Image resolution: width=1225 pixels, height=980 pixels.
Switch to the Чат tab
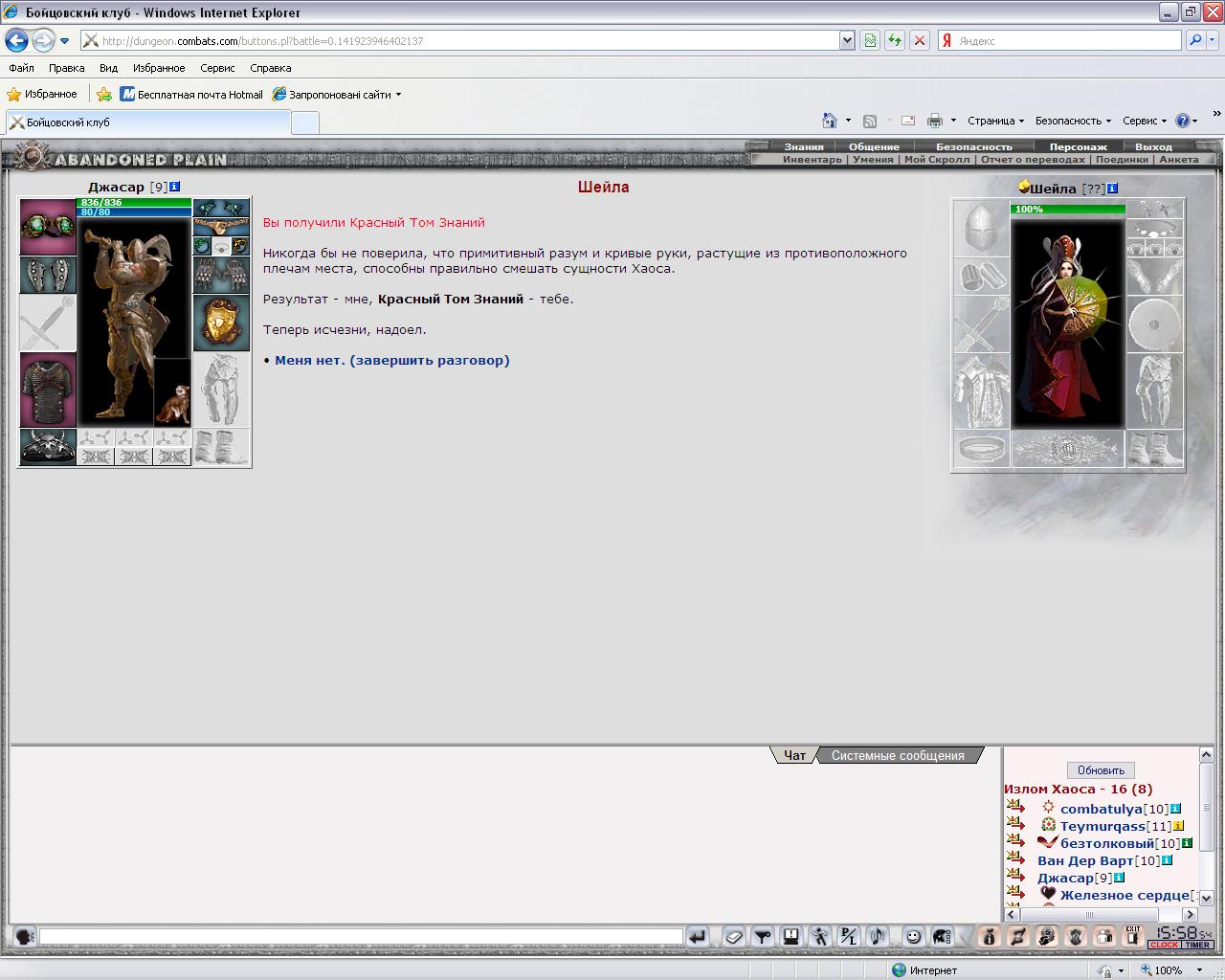tap(794, 755)
